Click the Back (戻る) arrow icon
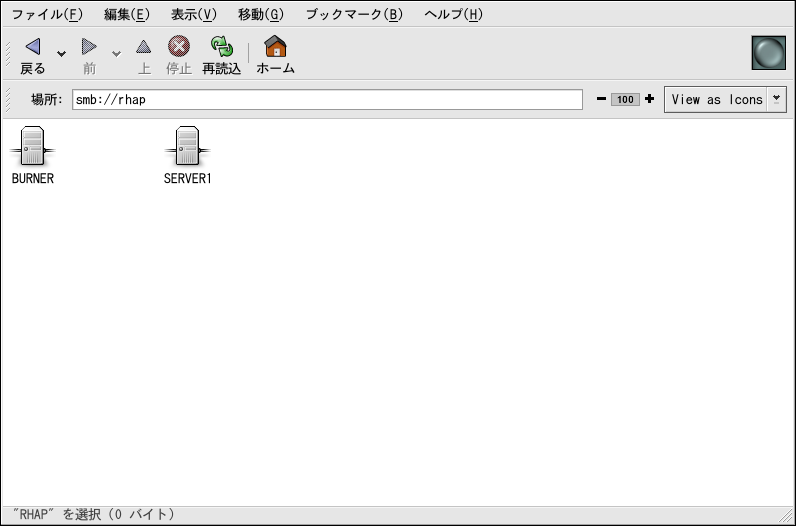The image size is (796, 526). (33, 47)
